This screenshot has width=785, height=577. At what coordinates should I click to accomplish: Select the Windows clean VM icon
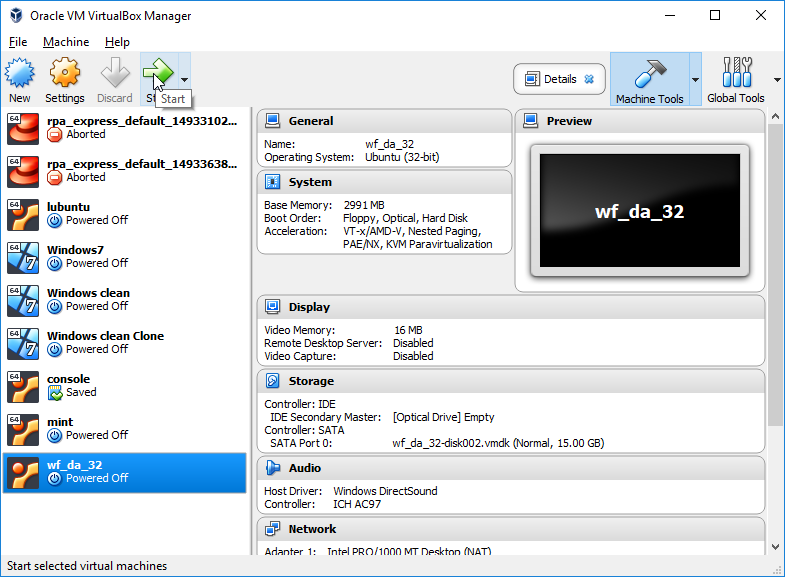tap(23, 301)
